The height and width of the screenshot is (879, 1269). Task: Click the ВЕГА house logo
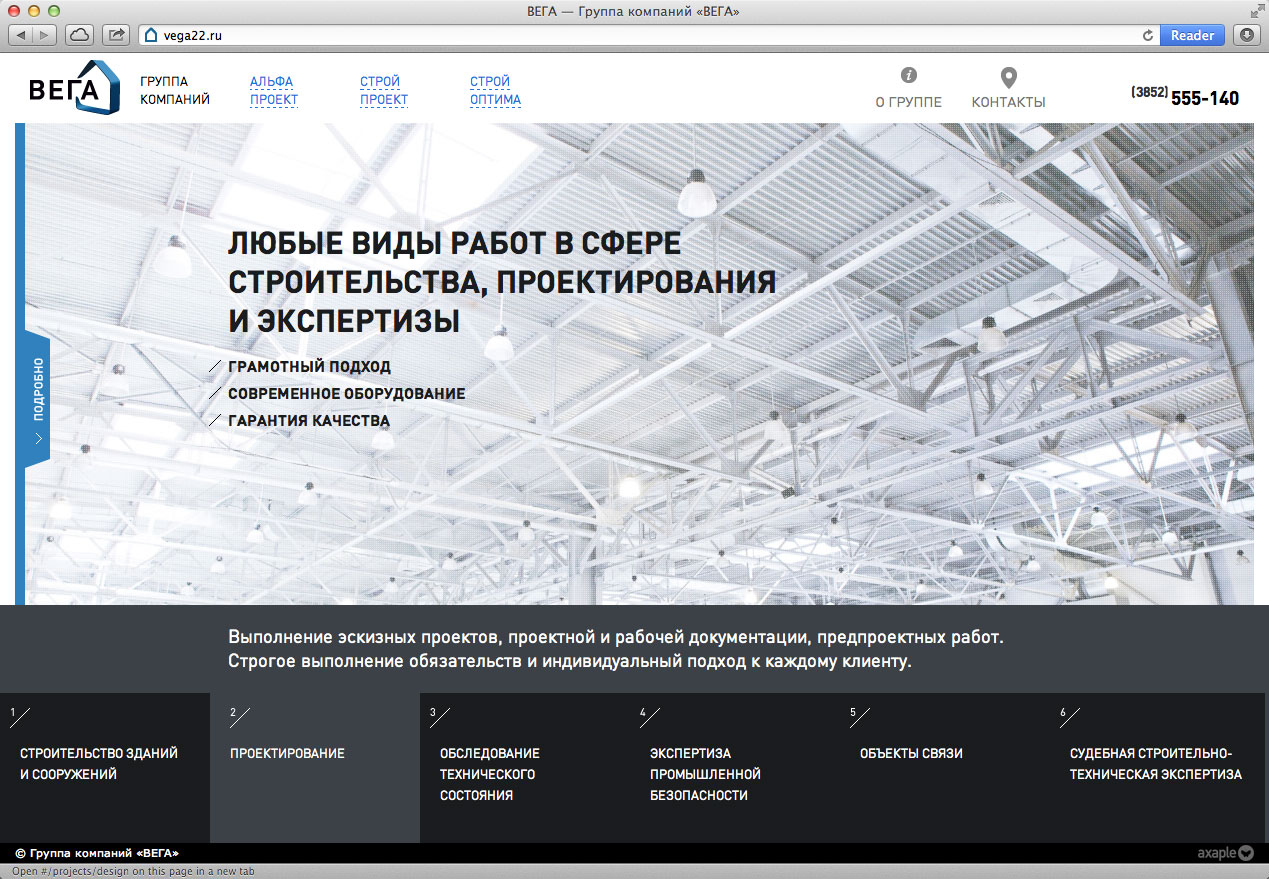coord(74,88)
